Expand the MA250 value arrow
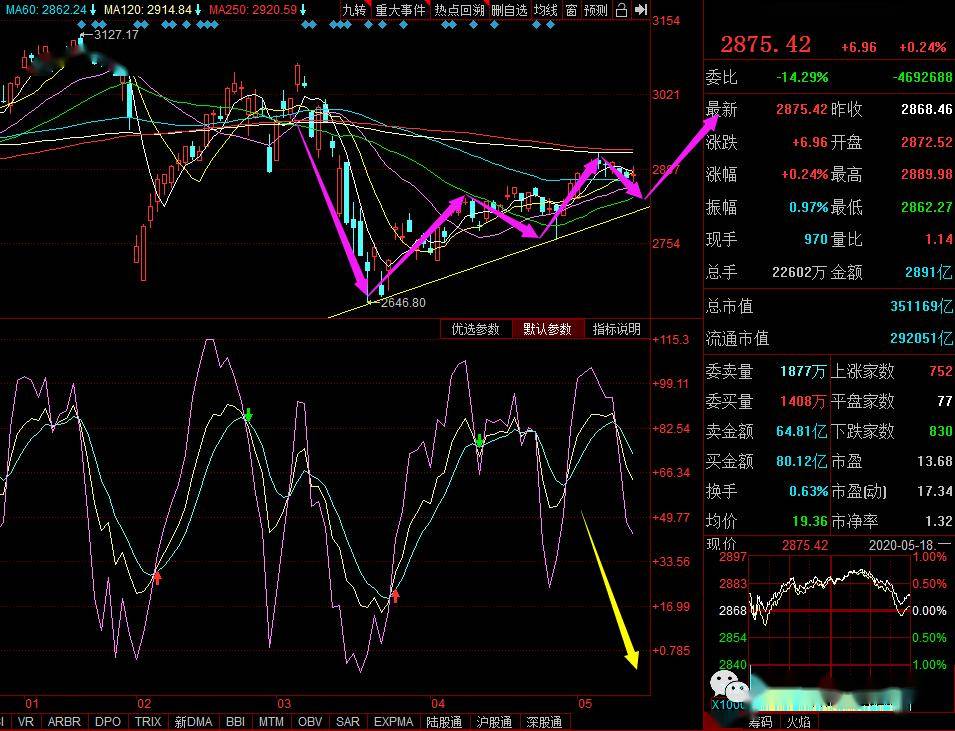 306,10
